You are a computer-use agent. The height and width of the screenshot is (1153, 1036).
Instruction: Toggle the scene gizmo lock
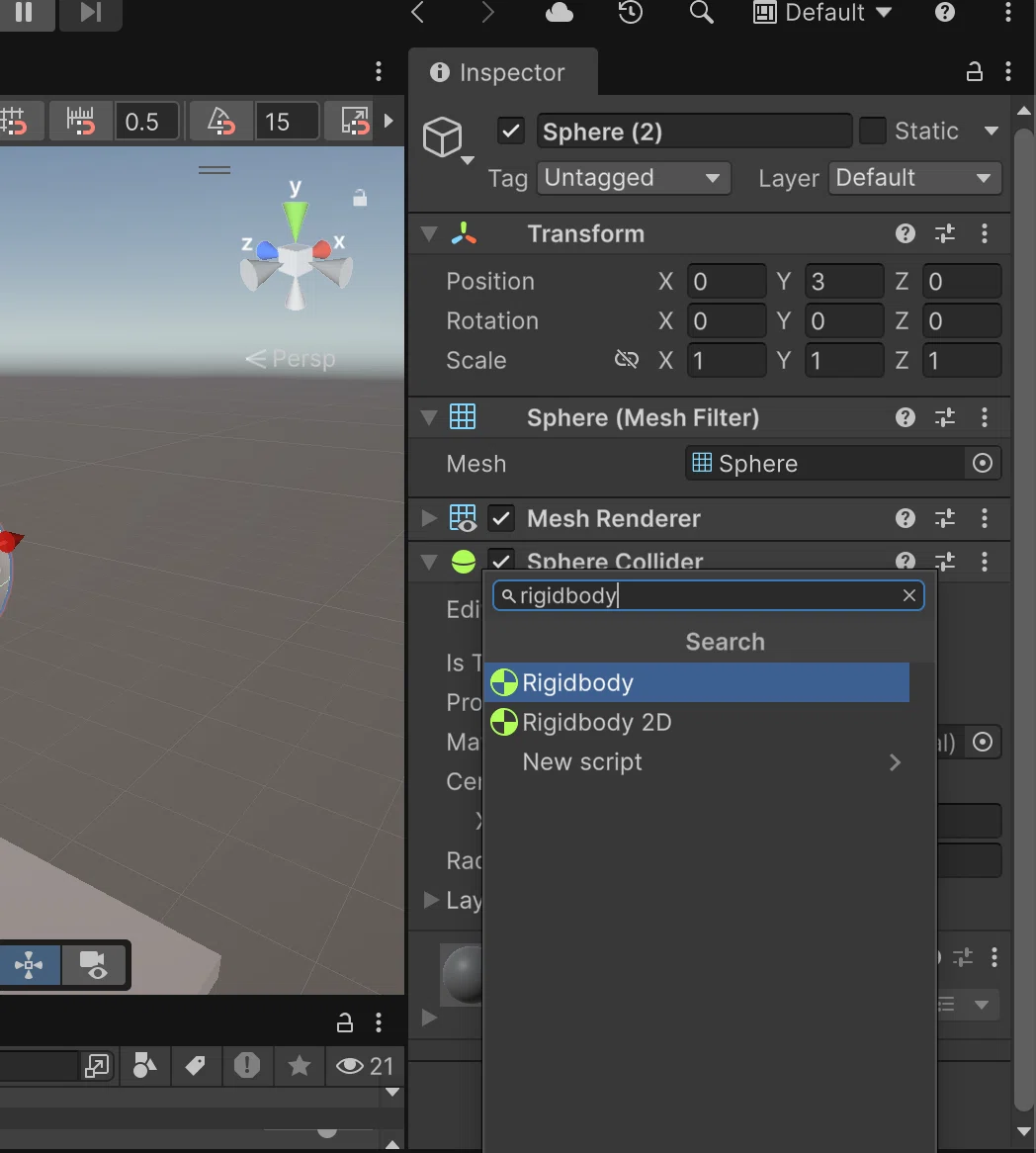pos(360,197)
